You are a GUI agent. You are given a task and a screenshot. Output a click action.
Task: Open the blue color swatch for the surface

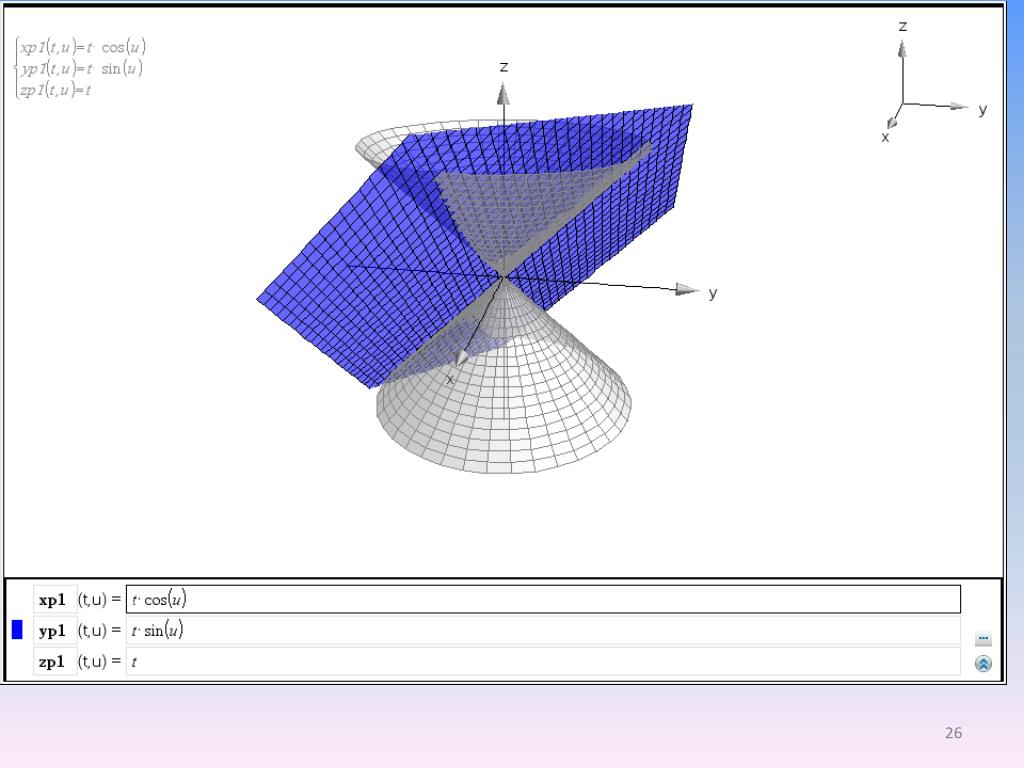coord(18,630)
